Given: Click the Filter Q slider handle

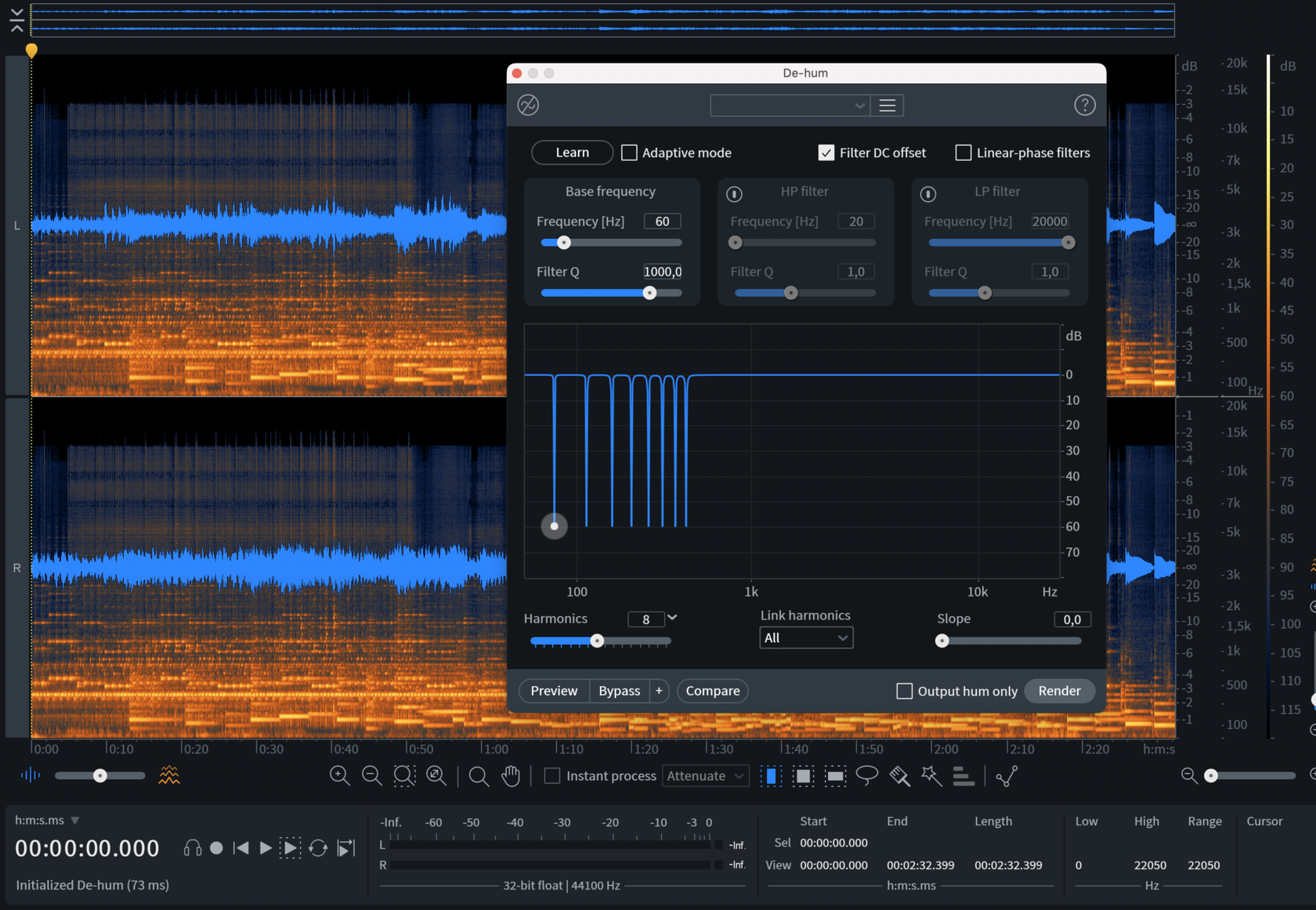Looking at the screenshot, I should pos(649,293).
